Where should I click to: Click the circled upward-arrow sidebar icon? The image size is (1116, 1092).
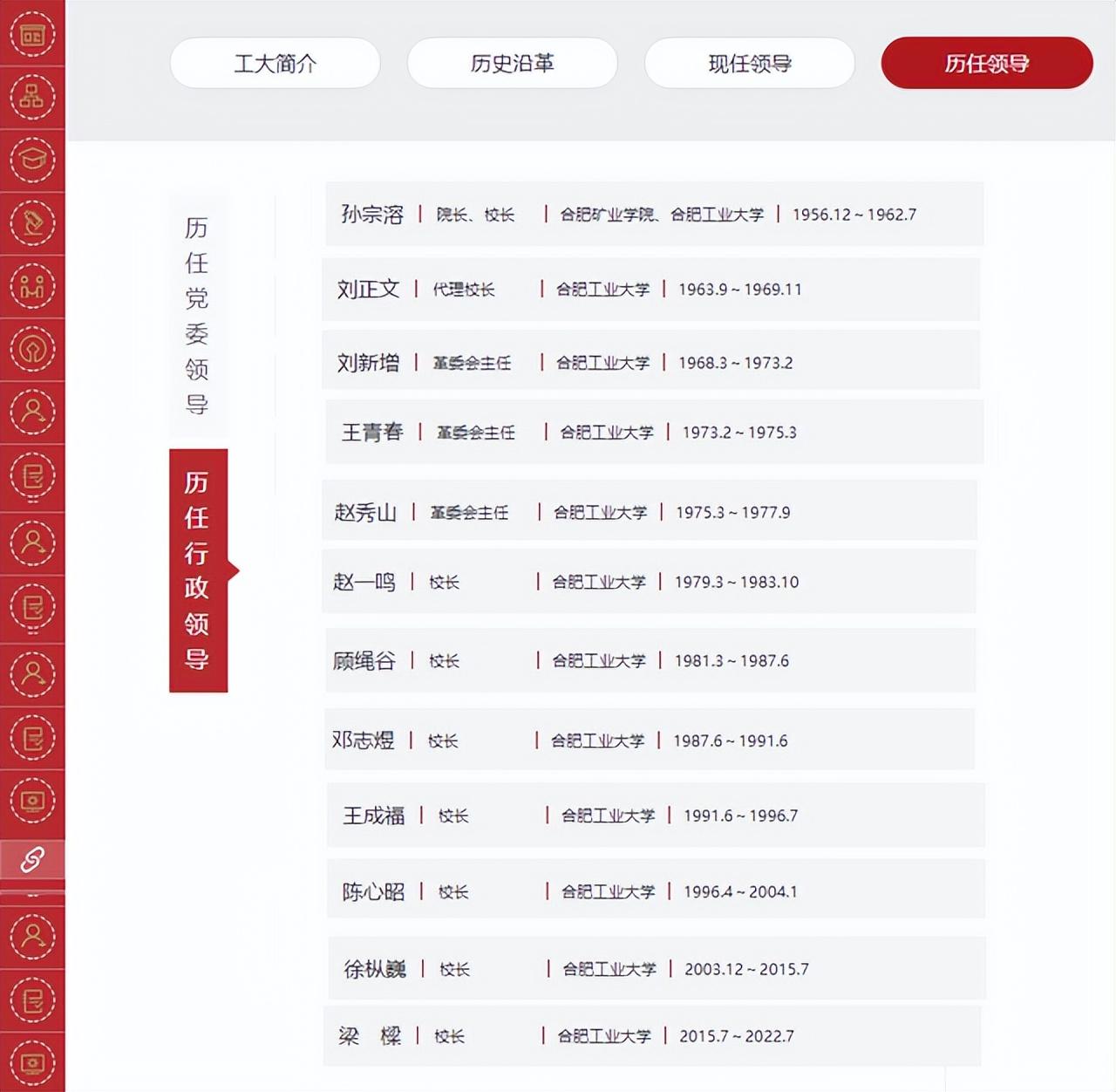coord(32,349)
